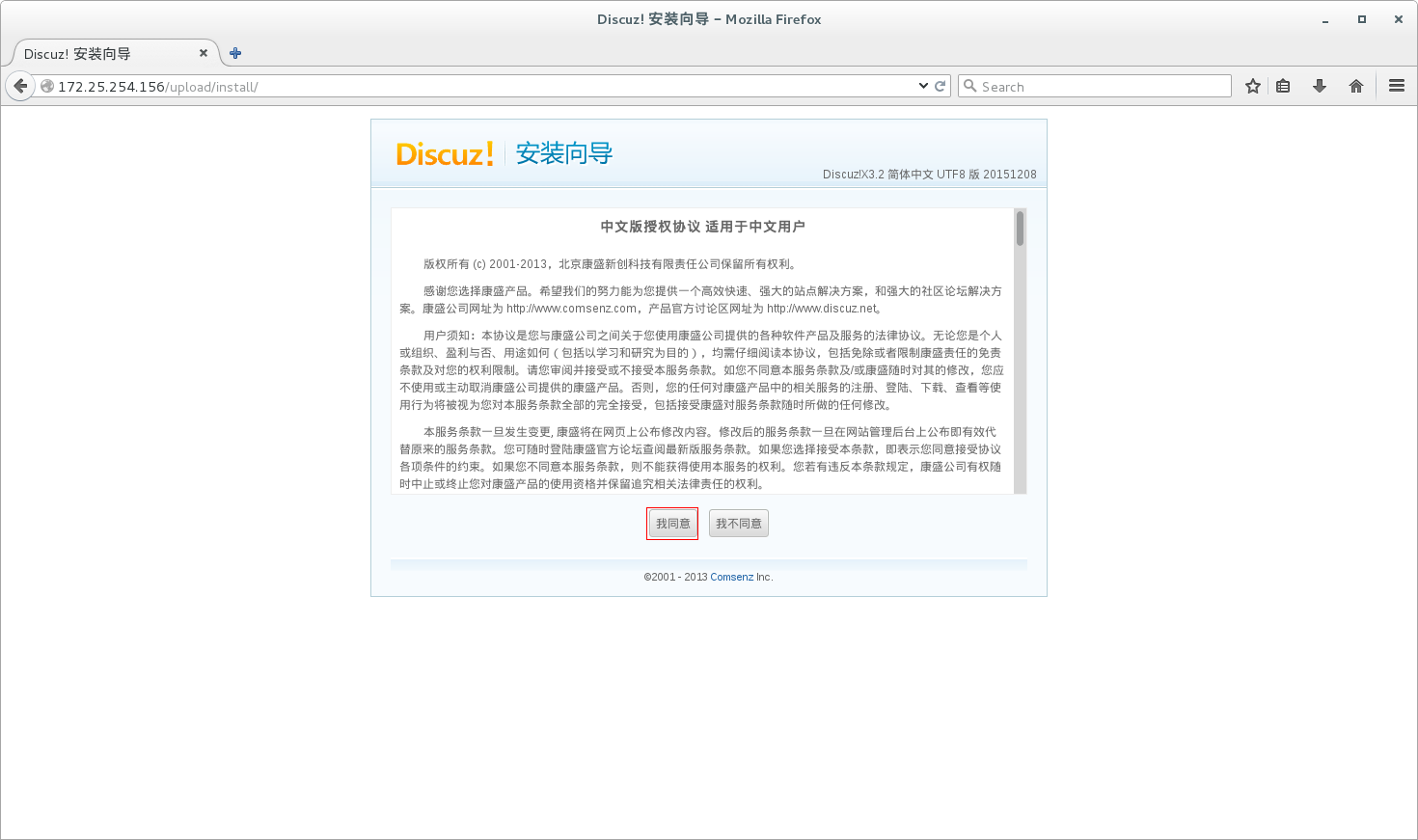1418x840 pixels.
Task: Click the 版权所有 (c) 2001-2013 line
Action: click(610, 263)
